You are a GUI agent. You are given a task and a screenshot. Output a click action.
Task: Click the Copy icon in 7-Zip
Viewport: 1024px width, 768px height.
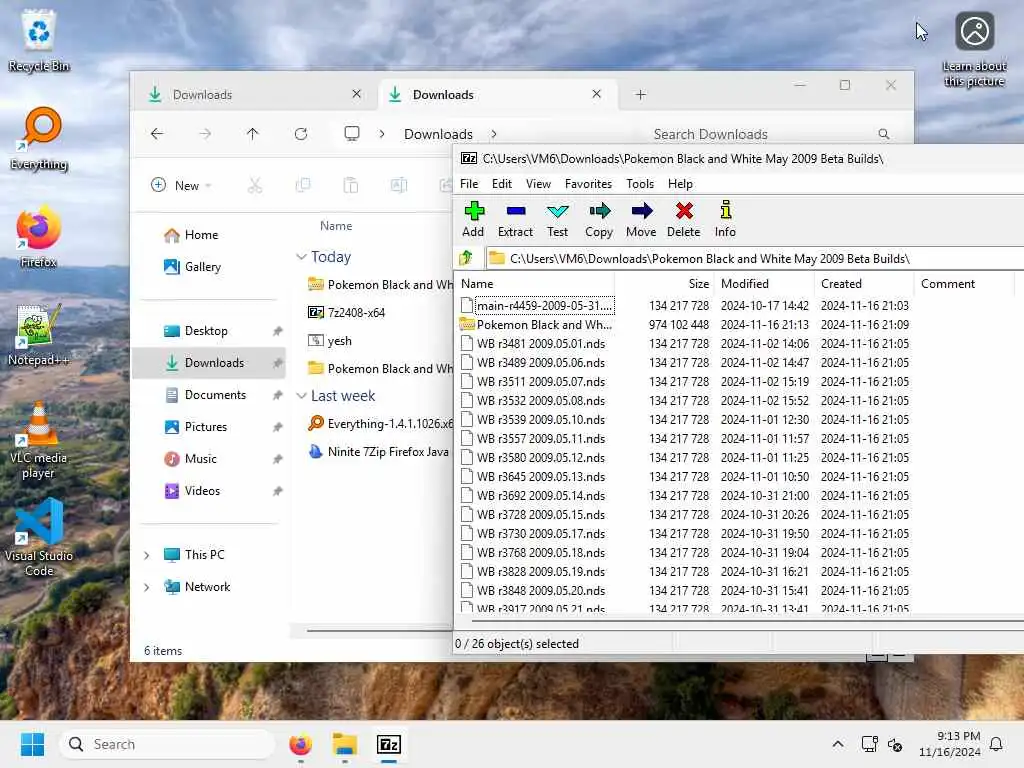[x=599, y=219]
